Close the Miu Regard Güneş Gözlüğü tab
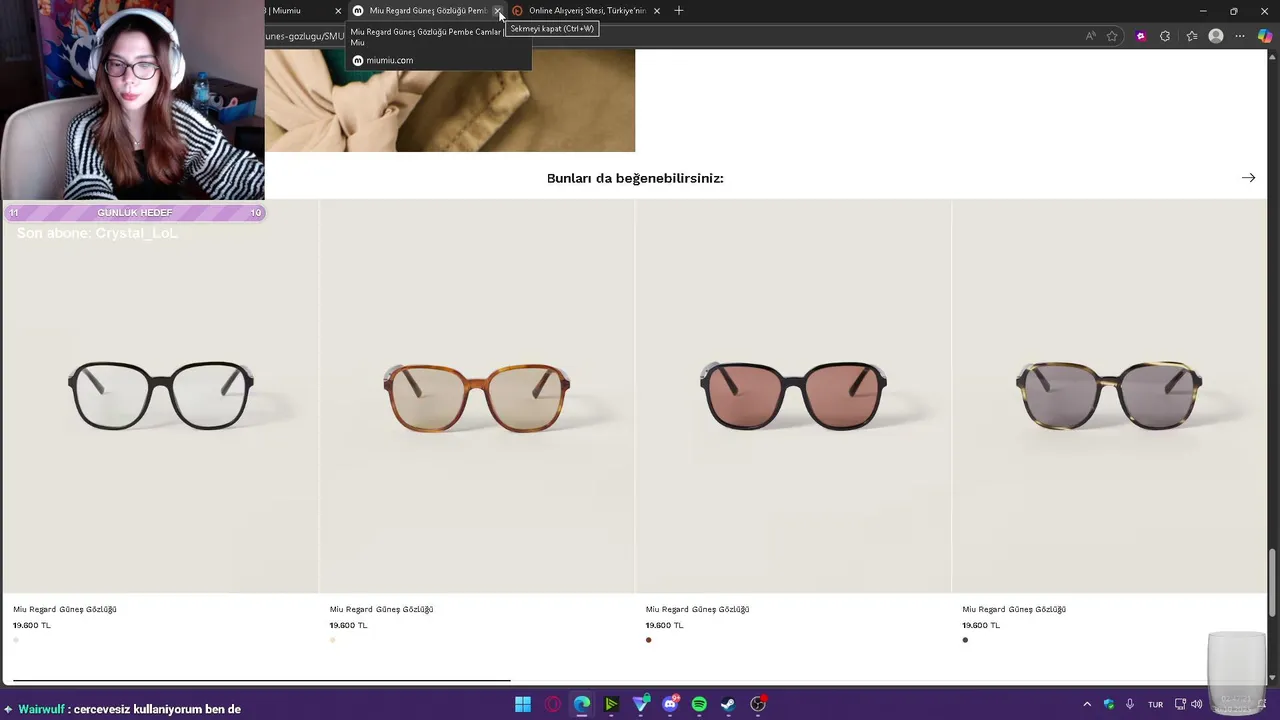Viewport: 1280px width, 720px height. click(x=497, y=11)
